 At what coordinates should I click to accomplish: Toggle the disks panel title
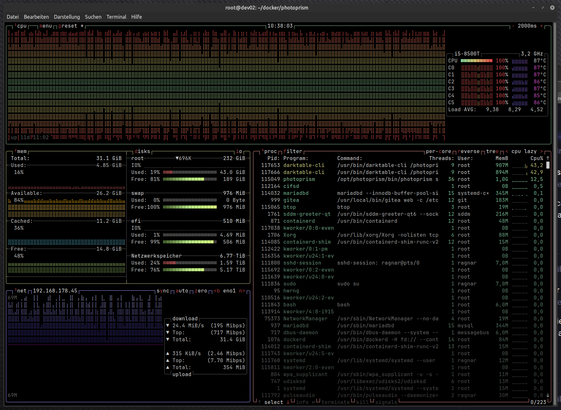pyautogui.click(x=142, y=151)
